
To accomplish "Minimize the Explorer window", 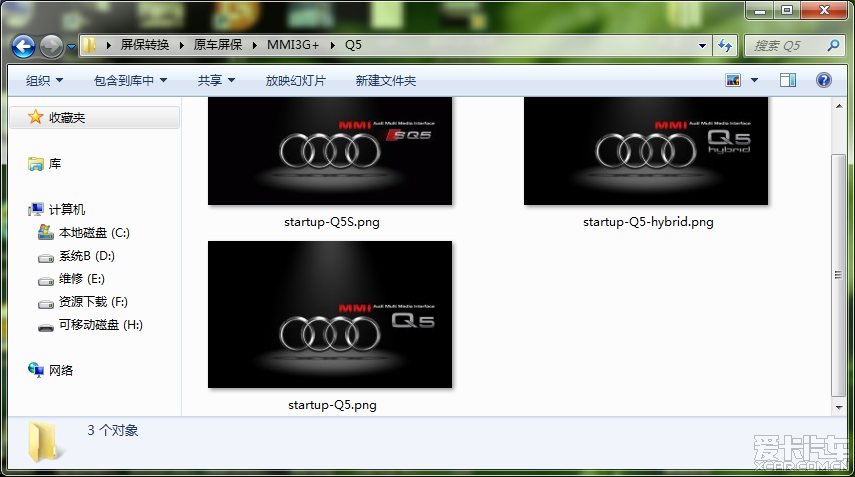I will tap(760, 10).
